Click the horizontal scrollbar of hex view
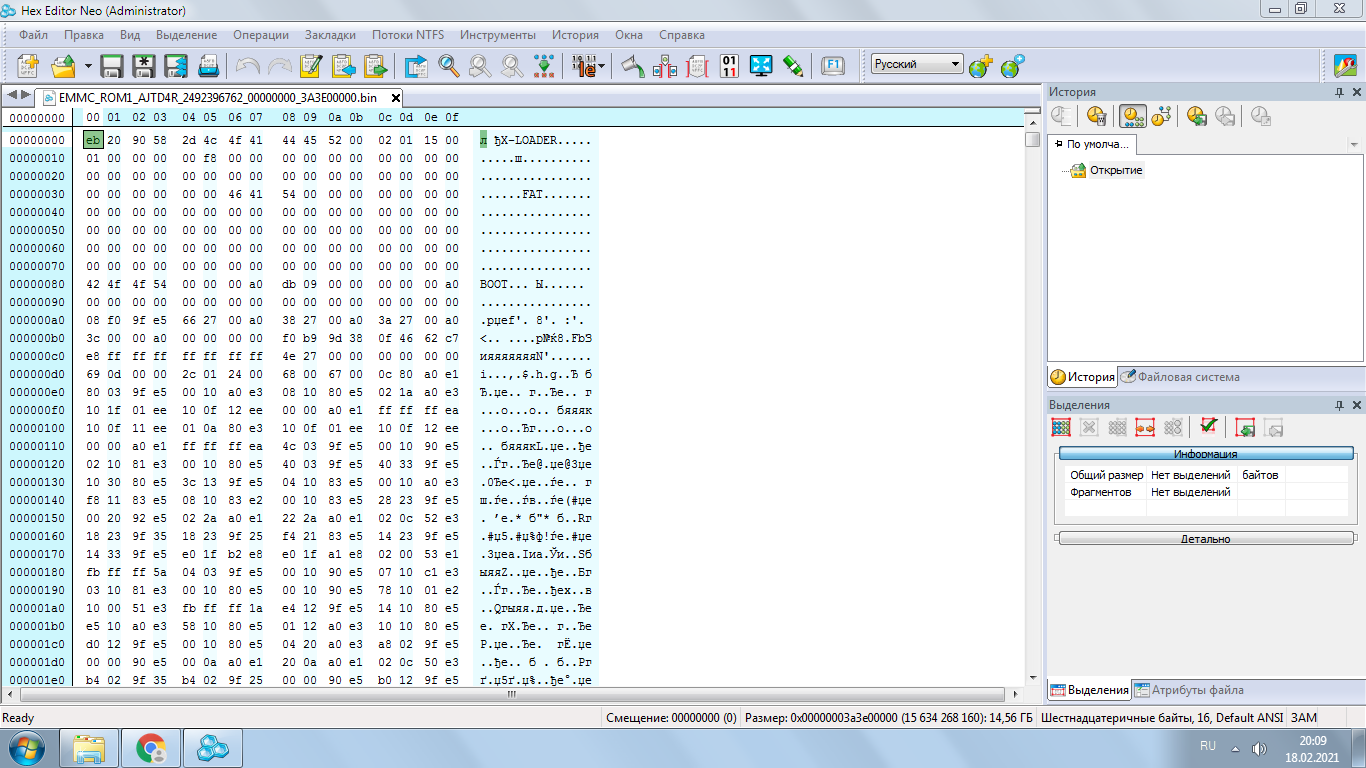Image resolution: width=1366 pixels, height=768 pixels. tap(512, 694)
